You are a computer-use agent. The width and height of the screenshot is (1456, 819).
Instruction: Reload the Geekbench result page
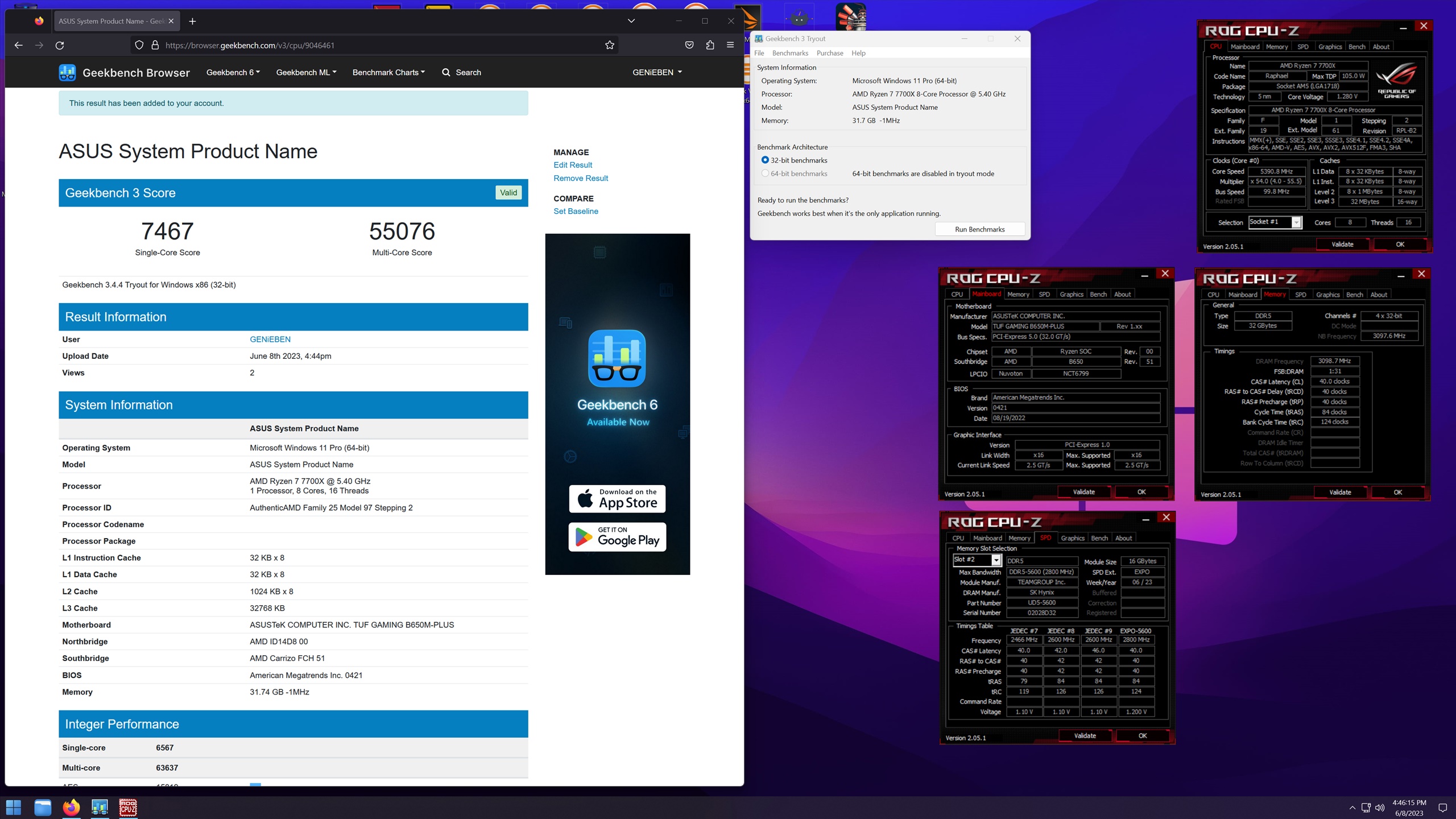click(60, 45)
